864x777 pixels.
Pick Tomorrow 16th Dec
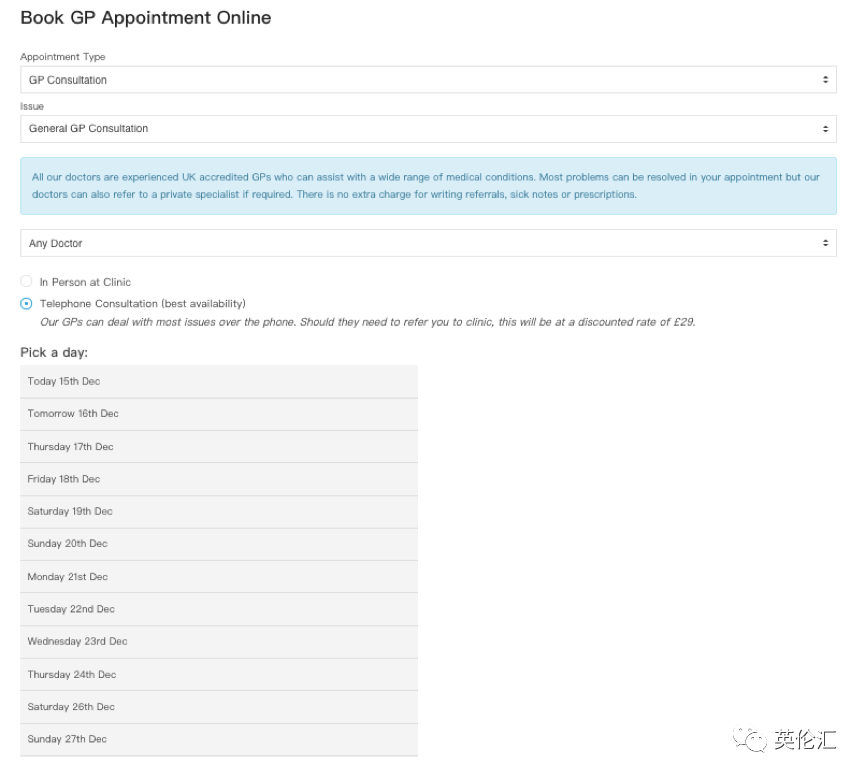tap(219, 414)
